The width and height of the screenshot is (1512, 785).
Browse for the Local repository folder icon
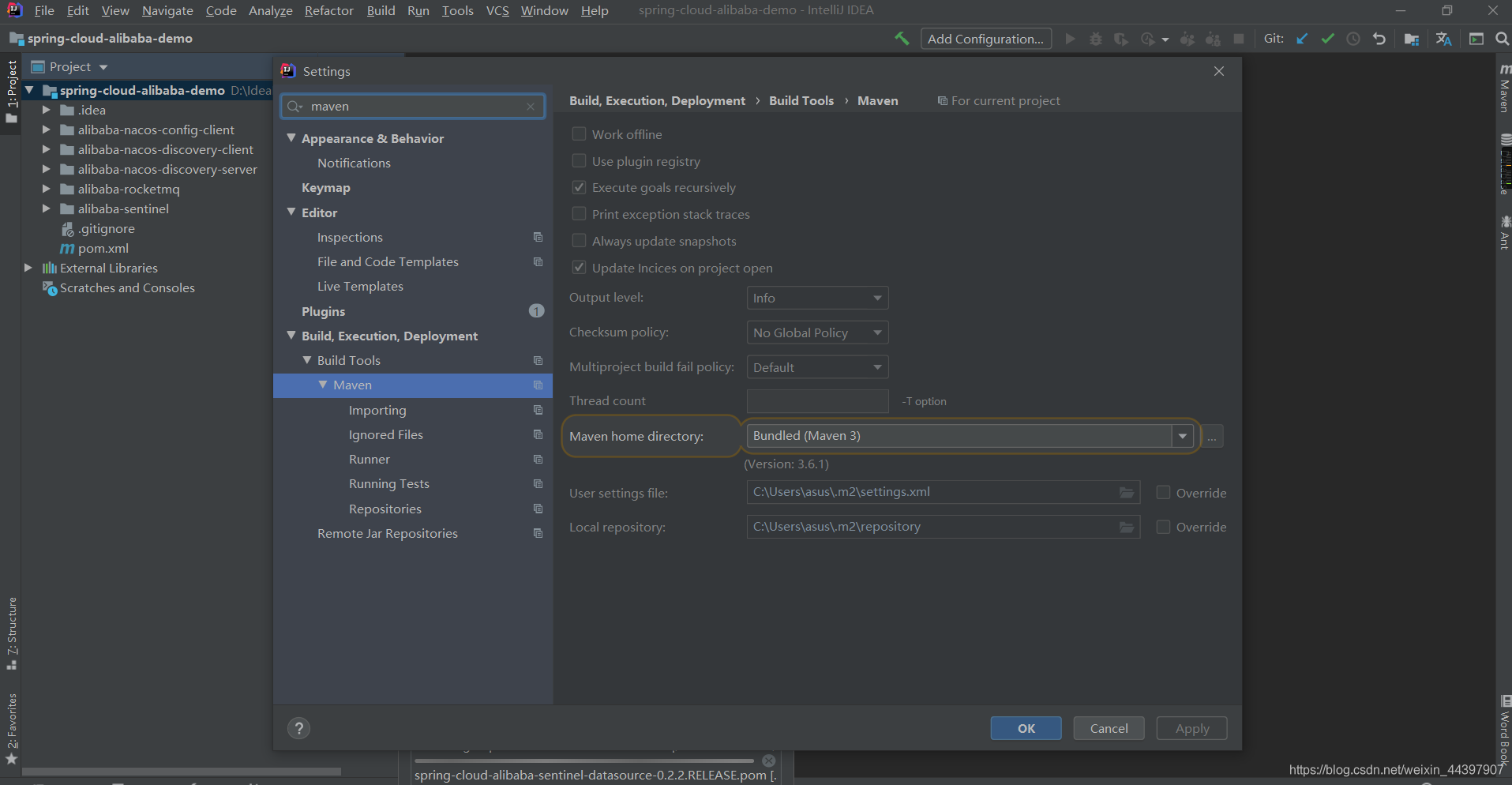coord(1127,527)
